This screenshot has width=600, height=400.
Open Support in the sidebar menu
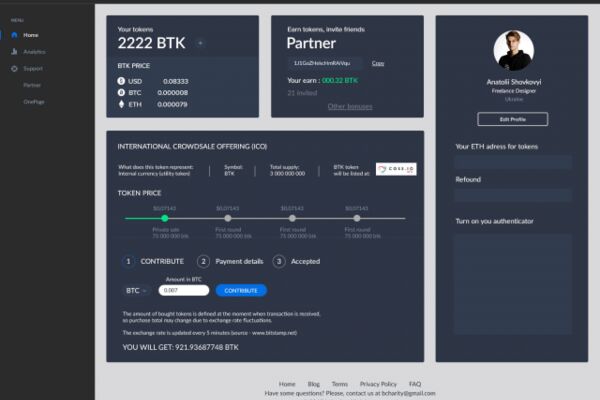33,69
